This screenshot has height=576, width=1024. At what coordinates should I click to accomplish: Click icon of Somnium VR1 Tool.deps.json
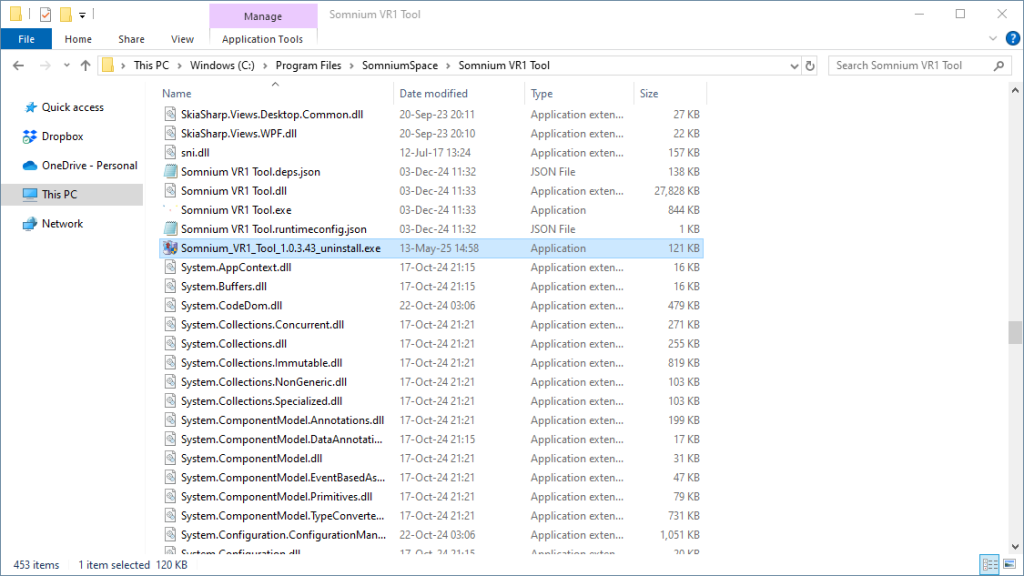(170, 172)
